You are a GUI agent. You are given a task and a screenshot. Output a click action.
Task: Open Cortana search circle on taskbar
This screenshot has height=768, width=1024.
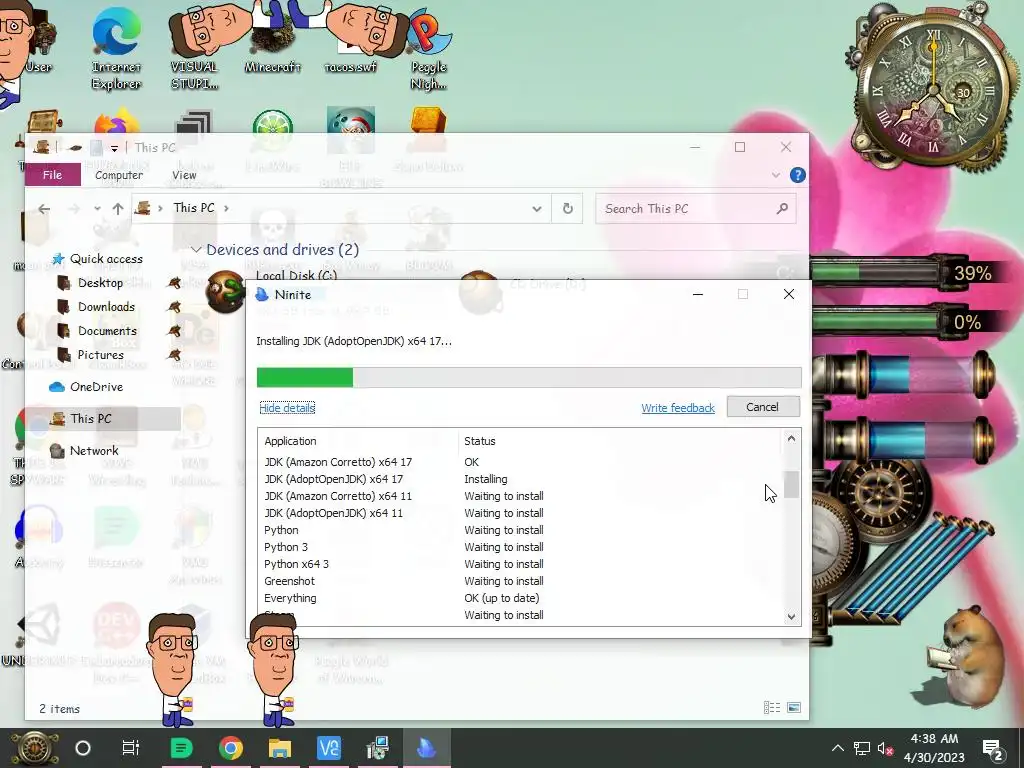coord(83,748)
